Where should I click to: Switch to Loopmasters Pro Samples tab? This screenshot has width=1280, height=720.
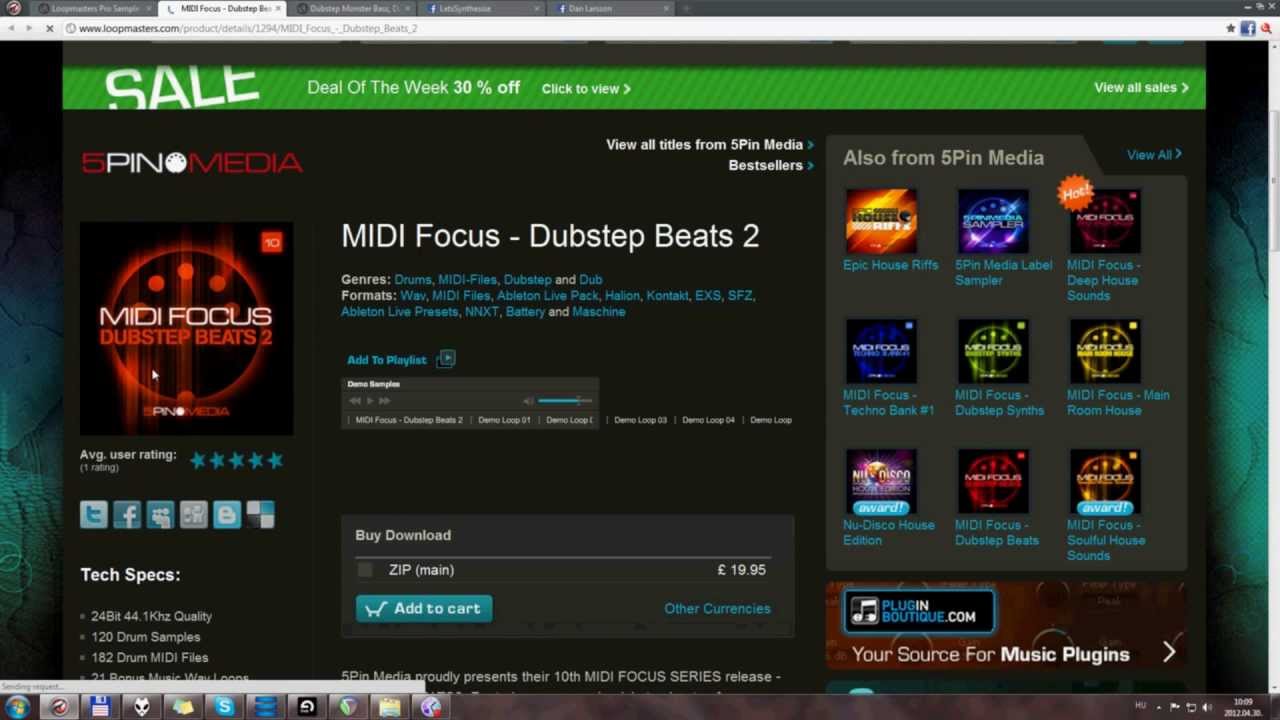point(94,8)
